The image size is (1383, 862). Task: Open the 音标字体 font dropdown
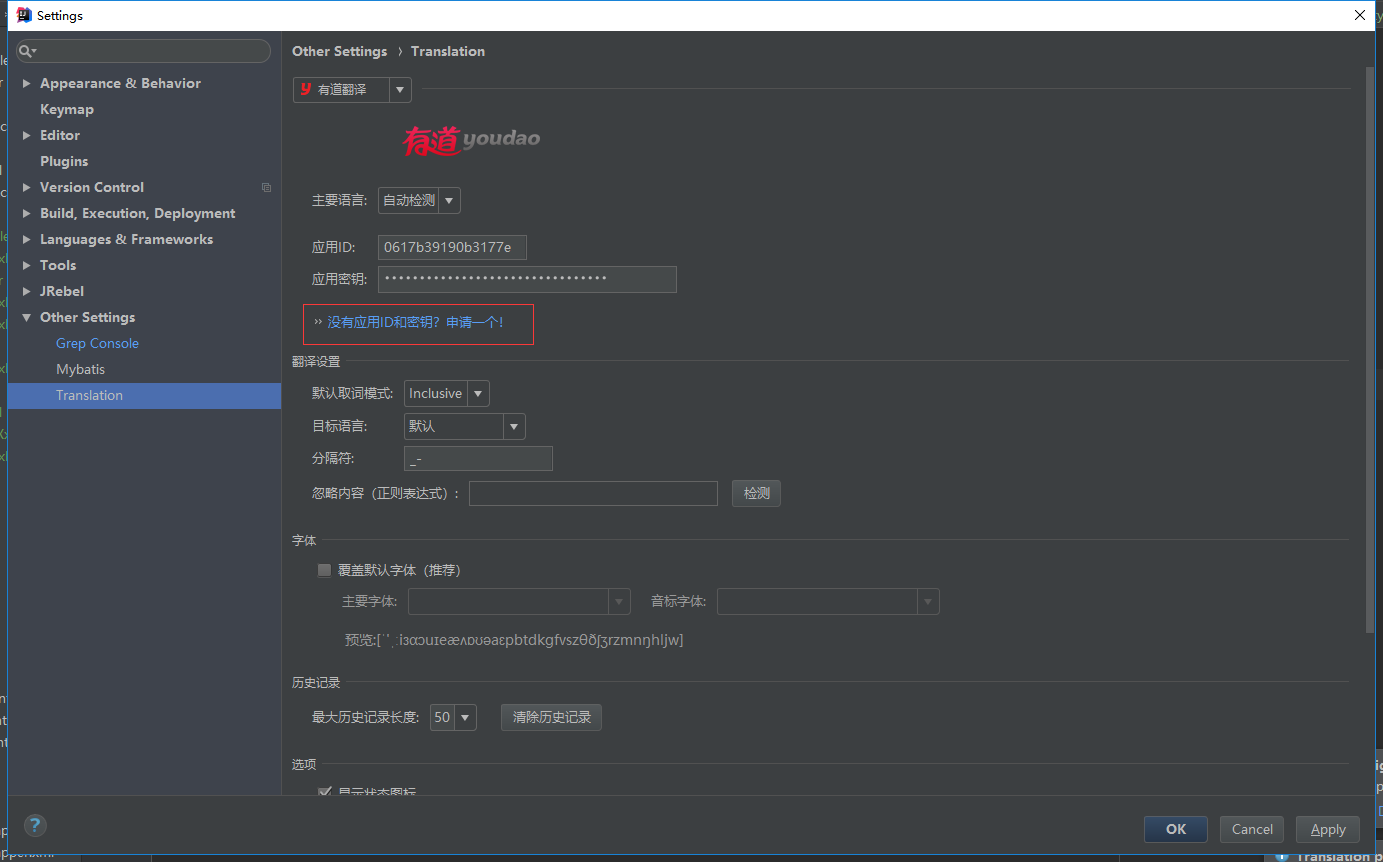point(828,601)
